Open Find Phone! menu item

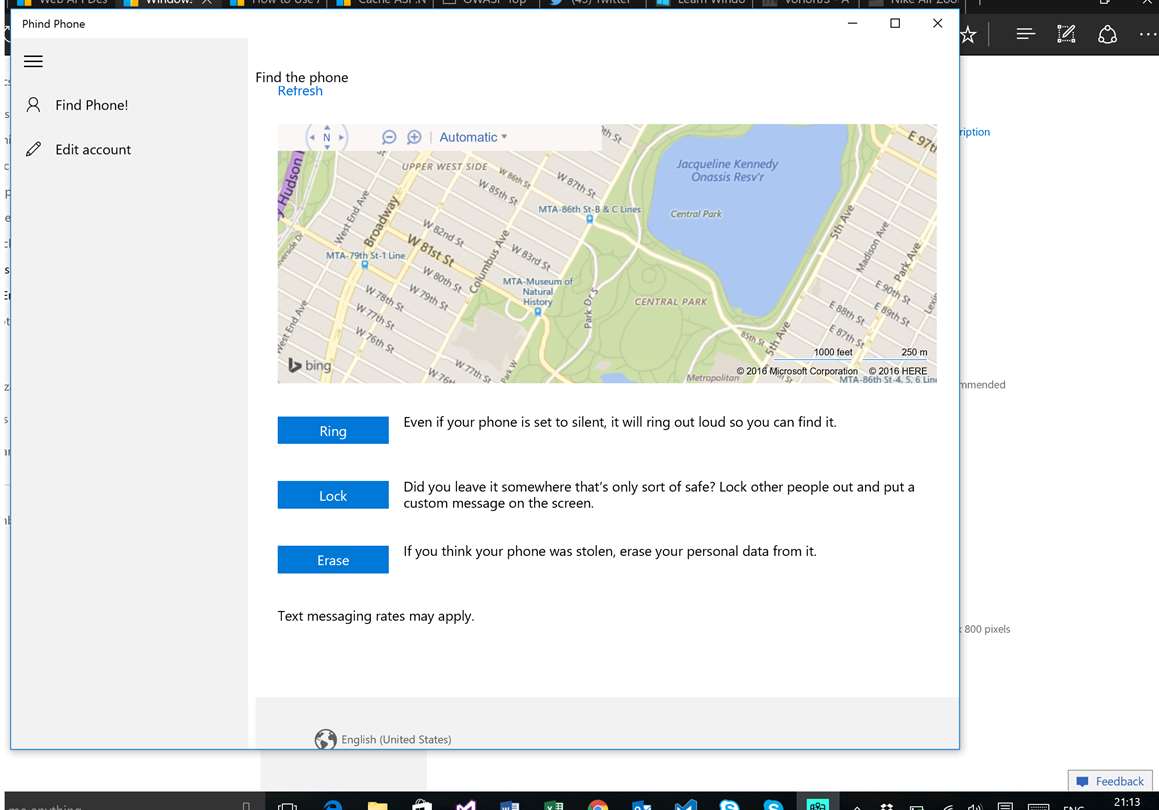(129, 105)
